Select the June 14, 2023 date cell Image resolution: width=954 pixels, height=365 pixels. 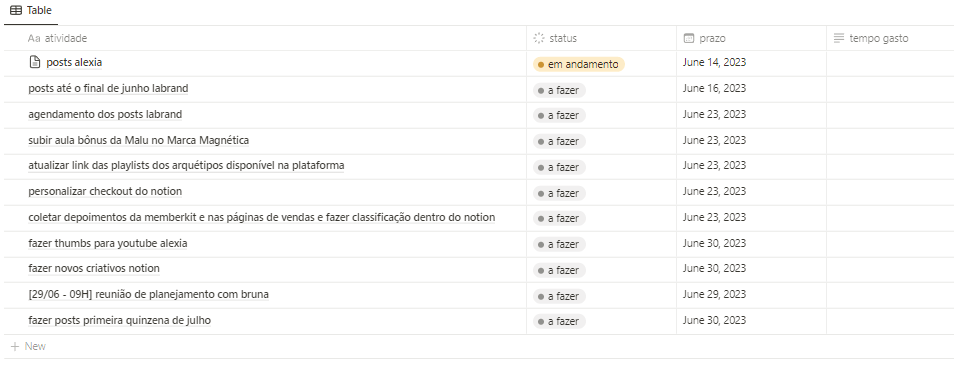[x=751, y=63]
